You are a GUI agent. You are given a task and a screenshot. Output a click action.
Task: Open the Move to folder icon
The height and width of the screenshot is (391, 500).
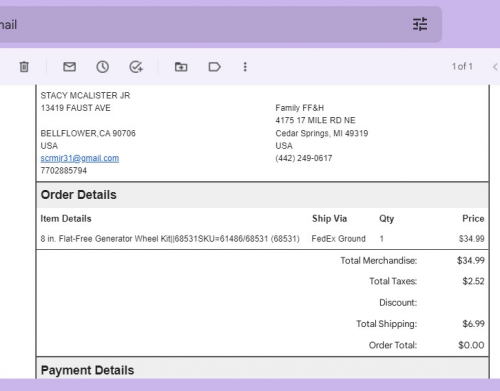pyautogui.click(x=181, y=67)
